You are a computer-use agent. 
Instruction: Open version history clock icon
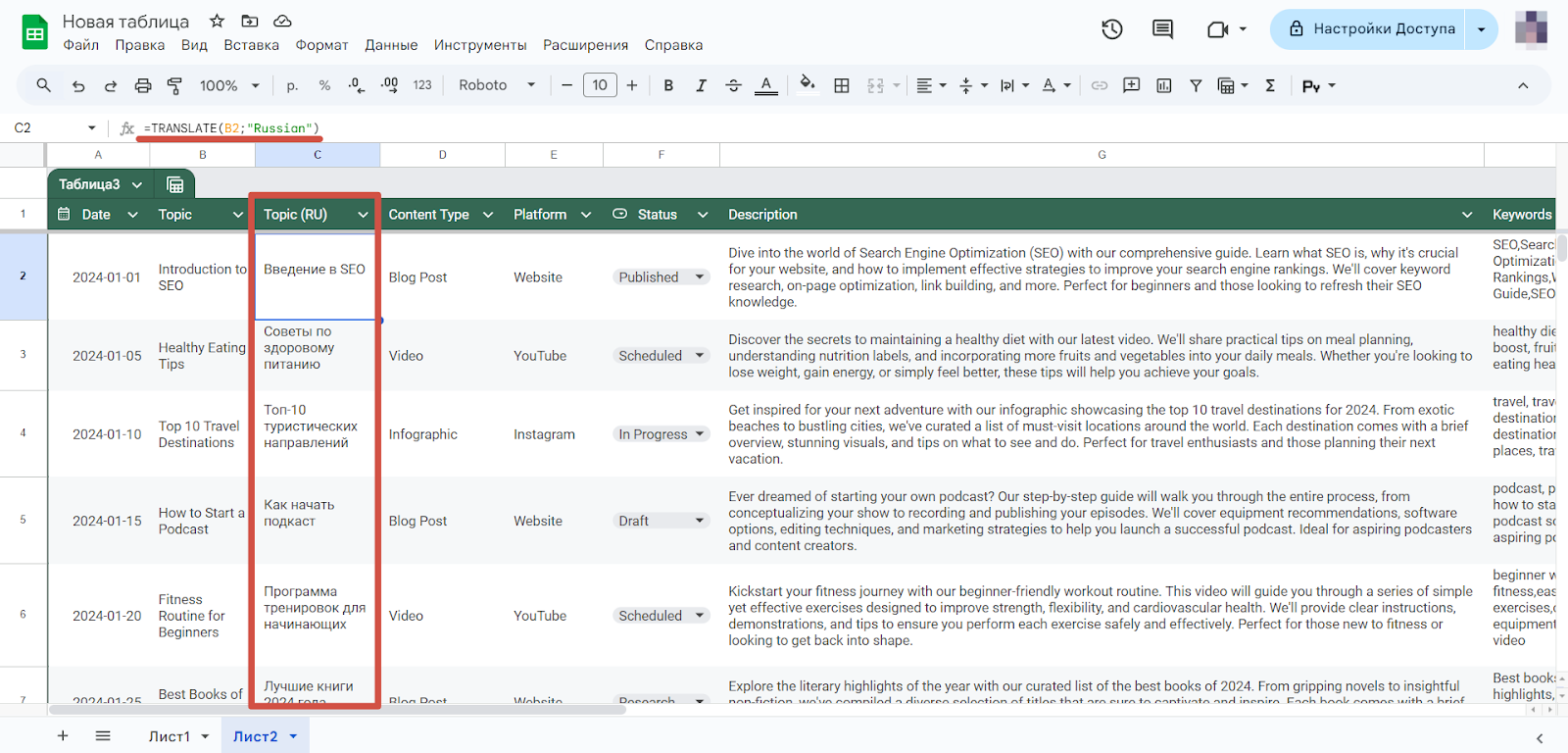click(1111, 29)
